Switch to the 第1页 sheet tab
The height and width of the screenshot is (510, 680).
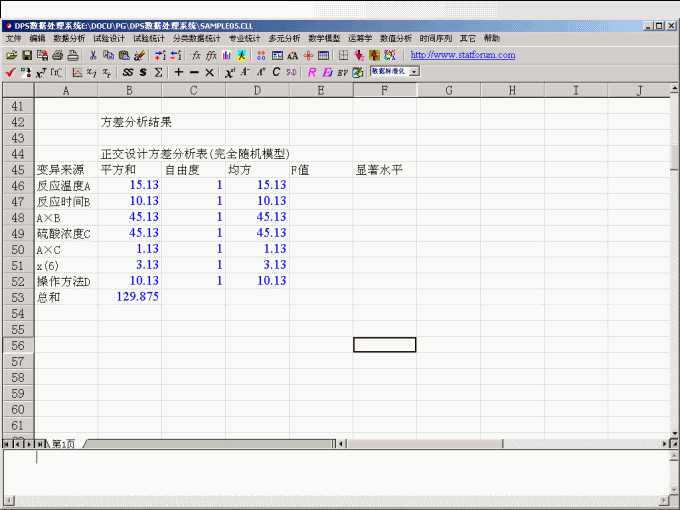click(63, 443)
